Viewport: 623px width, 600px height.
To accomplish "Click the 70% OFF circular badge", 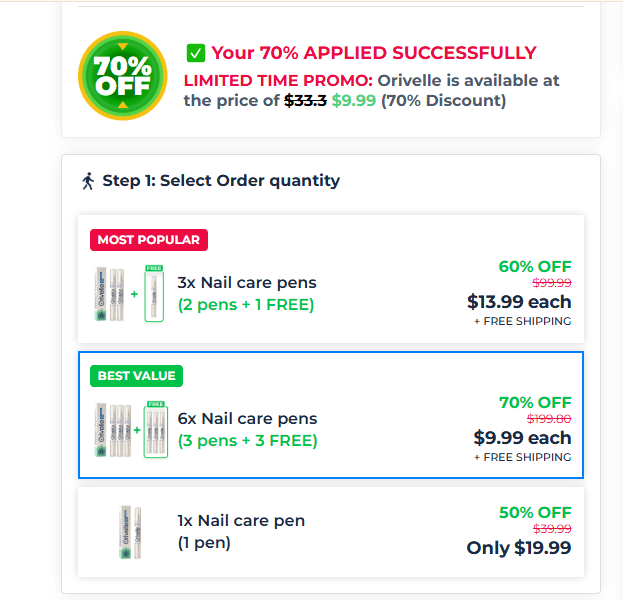I will click(122, 76).
